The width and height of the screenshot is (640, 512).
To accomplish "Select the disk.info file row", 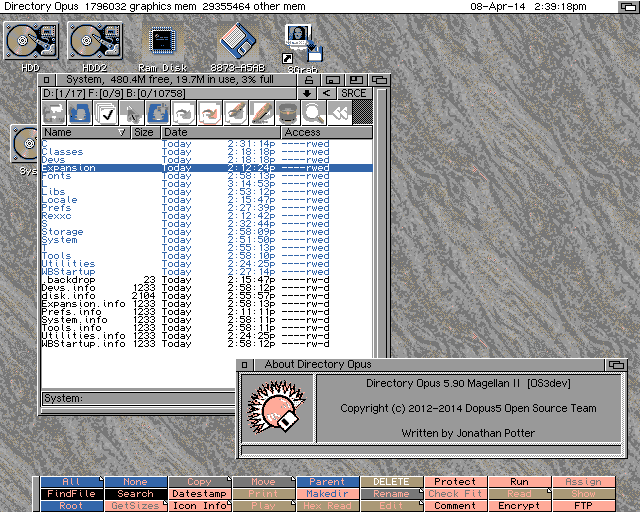I will pyautogui.click(x=207, y=296).
